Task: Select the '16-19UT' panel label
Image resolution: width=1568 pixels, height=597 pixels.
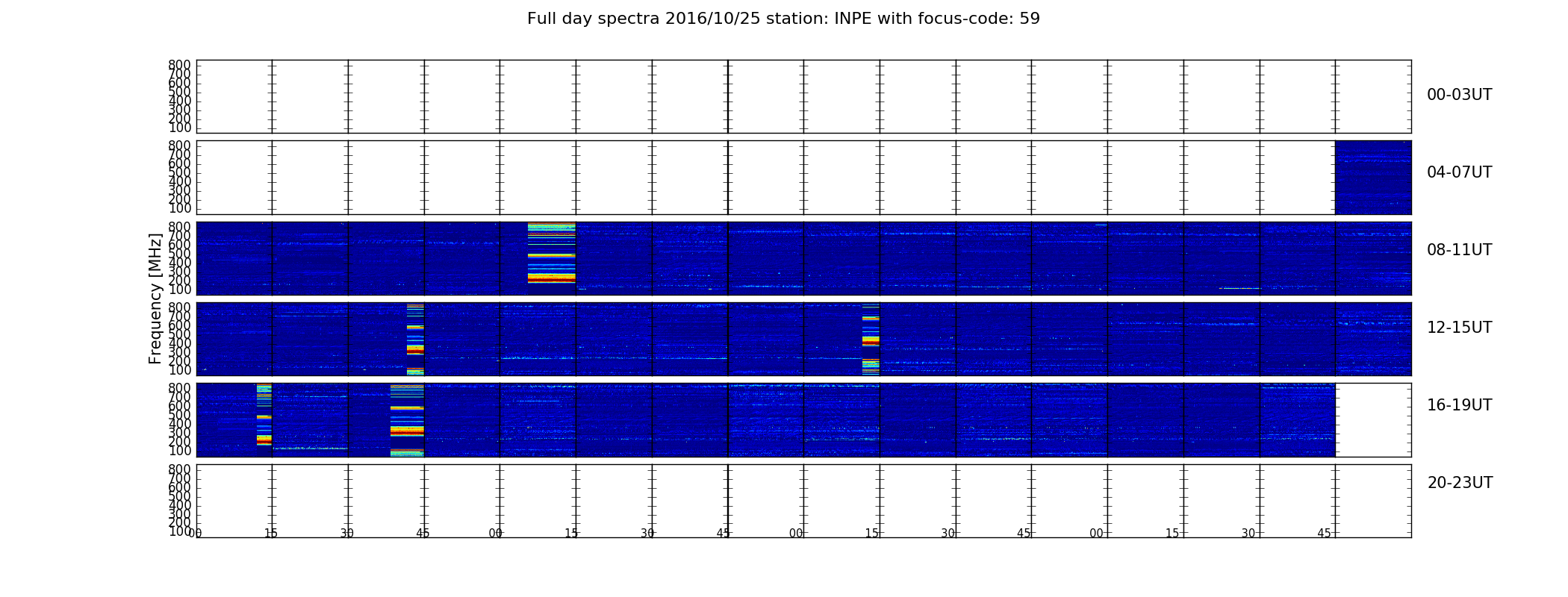Action: point(1459,405)
